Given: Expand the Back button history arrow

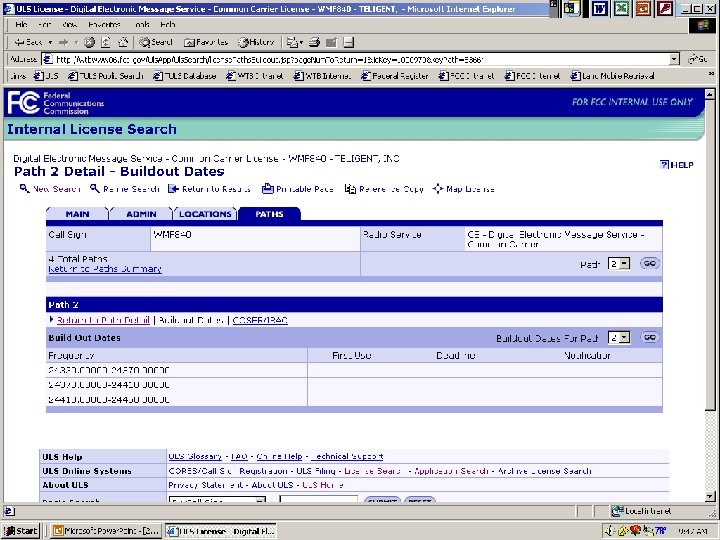Looking at the screenshot, I should 50,42.
